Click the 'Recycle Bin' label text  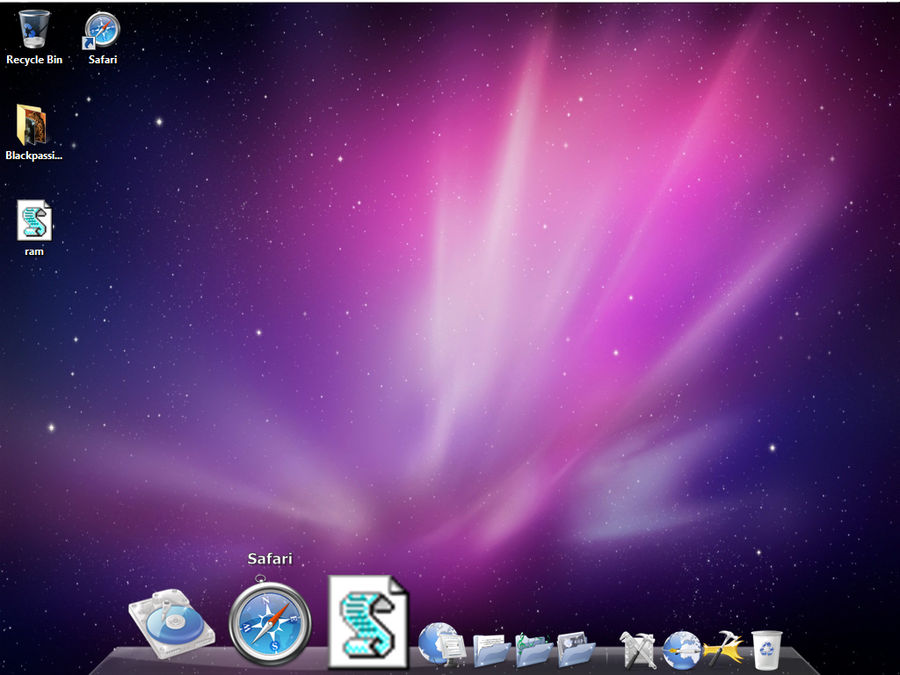pos(34,59)
